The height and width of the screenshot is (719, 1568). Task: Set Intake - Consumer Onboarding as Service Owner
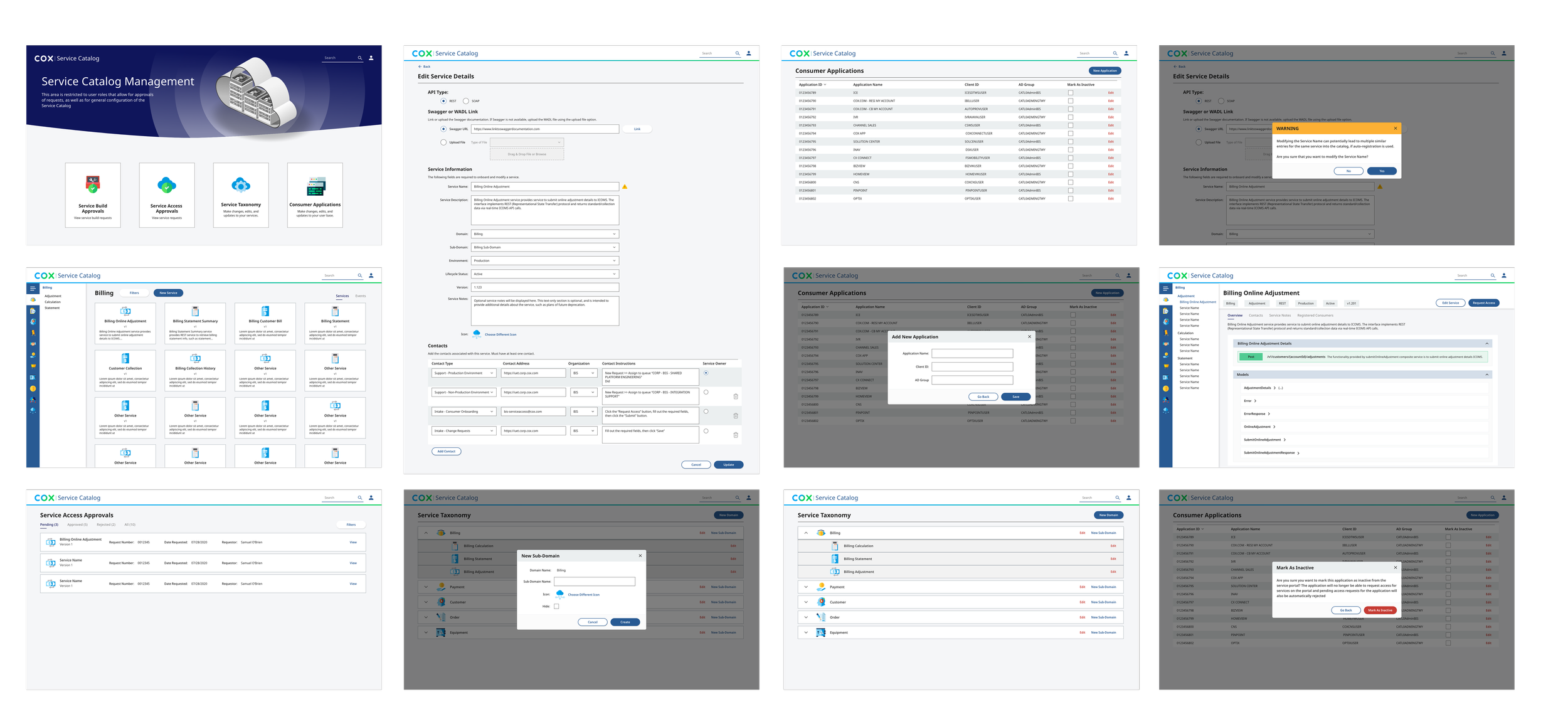click(706, 412)
